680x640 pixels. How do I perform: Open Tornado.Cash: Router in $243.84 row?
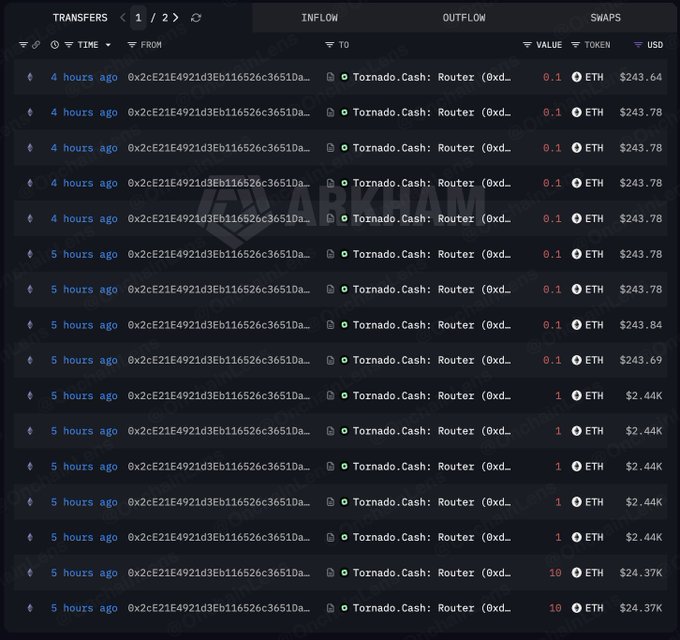432,325
